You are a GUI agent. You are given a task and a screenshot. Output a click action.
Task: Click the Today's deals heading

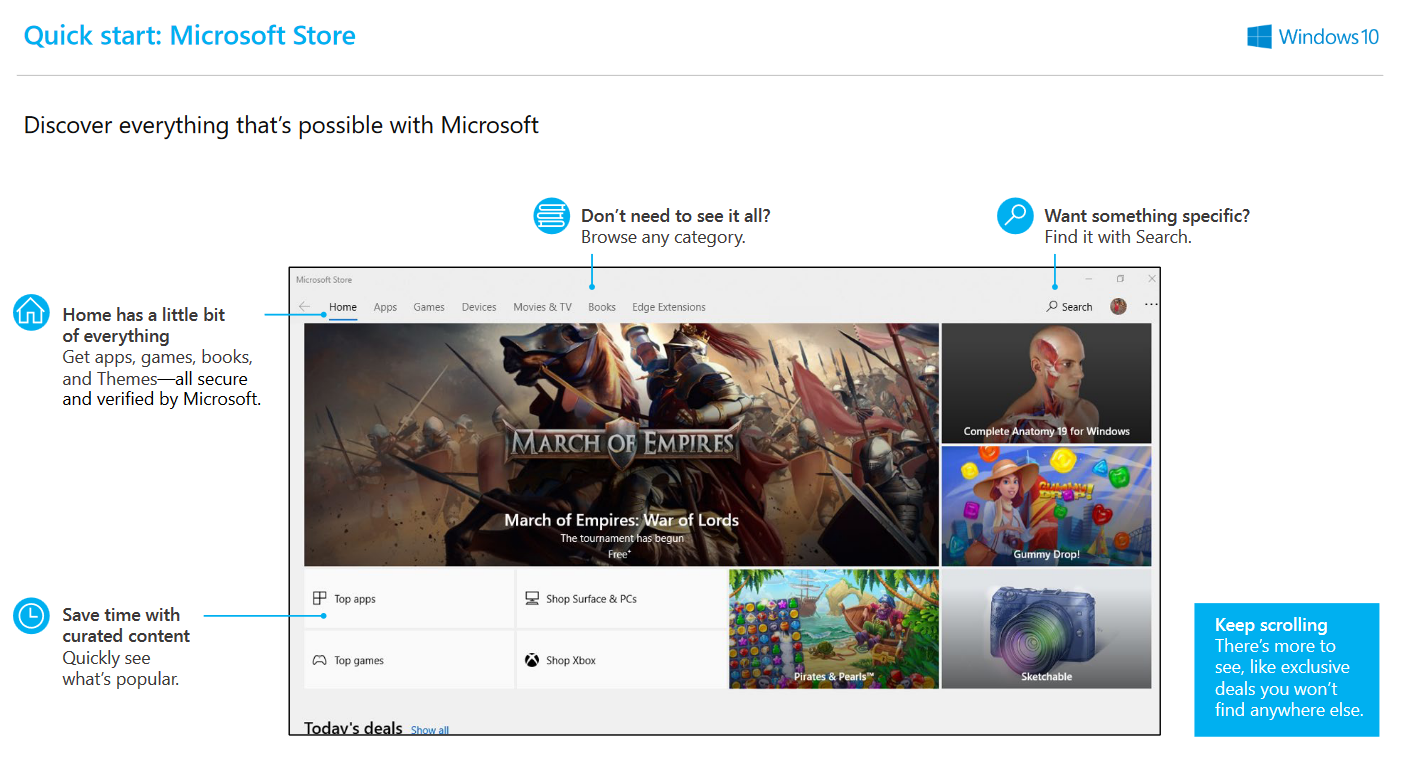point(353,728)
